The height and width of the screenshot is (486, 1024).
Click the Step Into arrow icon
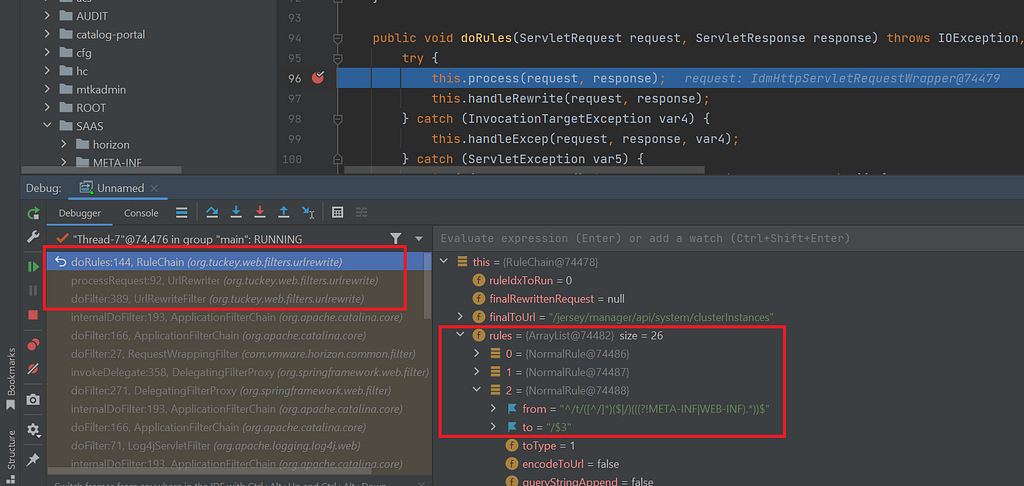tap(236, 212)
